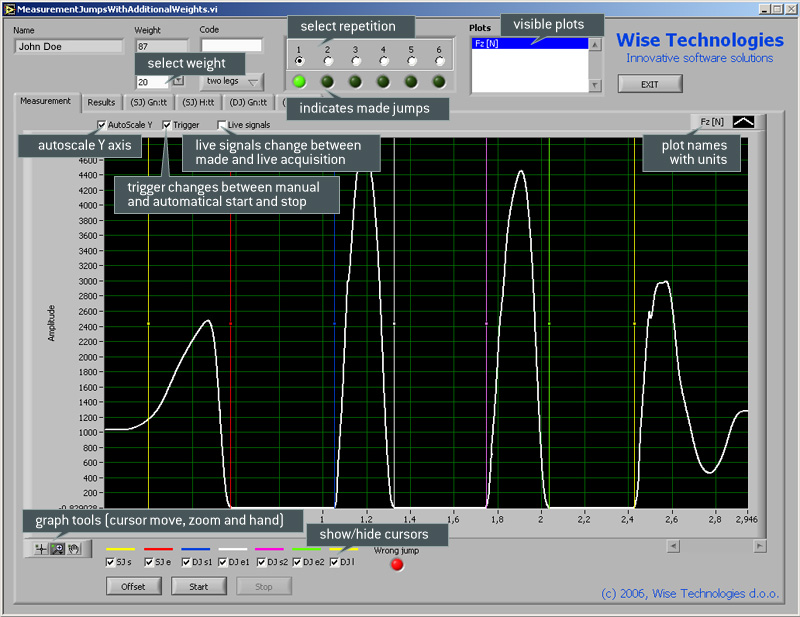The width and height of the screenshot is (800, 617).
Task: Select repetition 6 radio button
Action: [439, 61]
